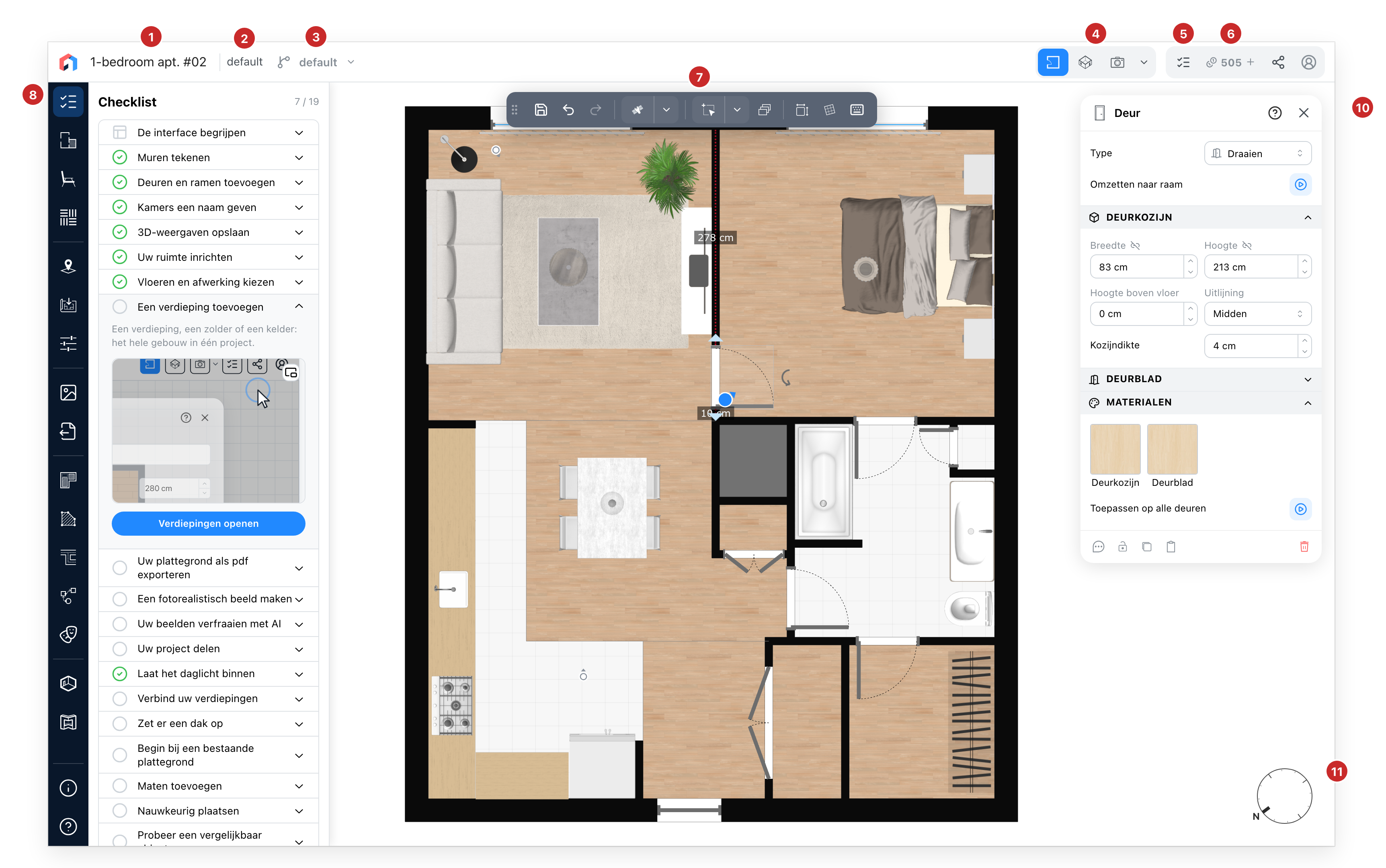Viewport: 1386px width, 868px height.
Task: Tick the 'Maten toevoegen' checklist circle
Action: (x=119, y=786)
